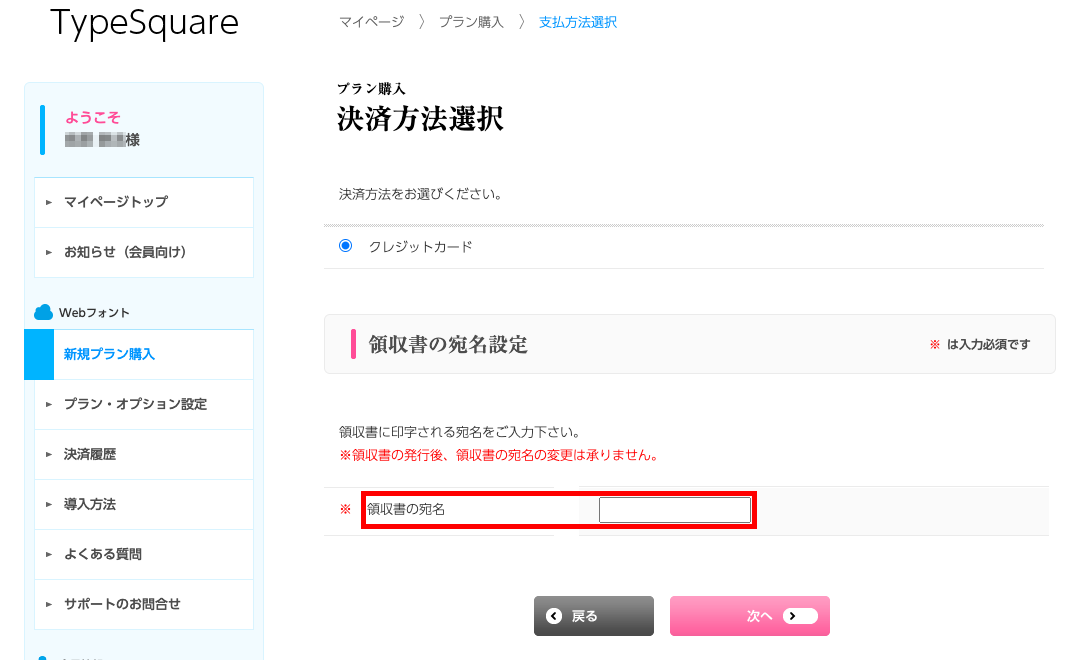Screen dimensions: 1079x660
Task: Click the back arrow icon in 戻る button
Action: 556,616
